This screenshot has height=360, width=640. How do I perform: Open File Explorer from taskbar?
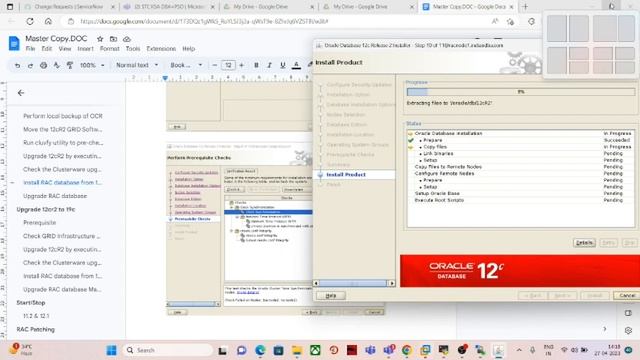(297, 350)
